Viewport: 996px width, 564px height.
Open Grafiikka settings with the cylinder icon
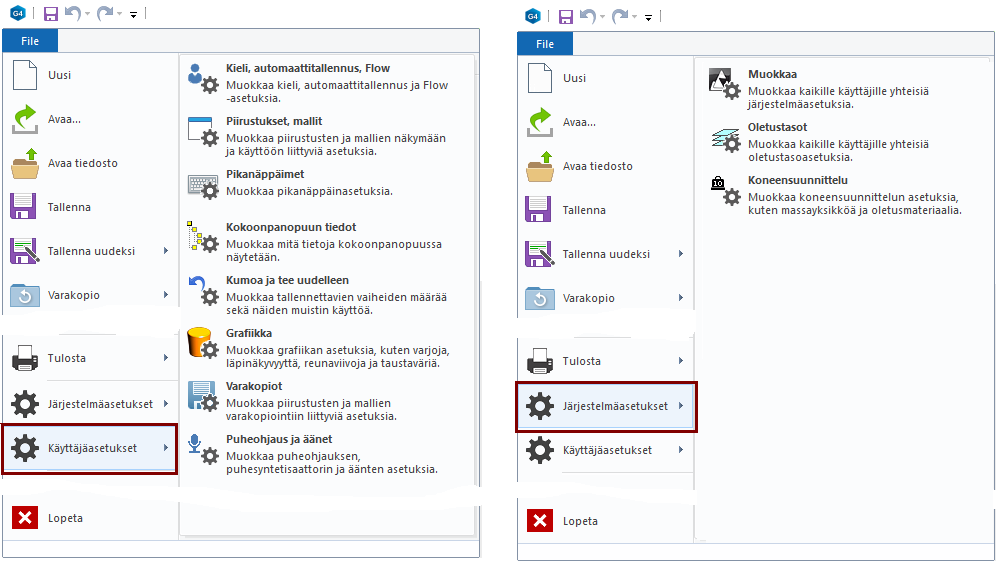[202, 343]
